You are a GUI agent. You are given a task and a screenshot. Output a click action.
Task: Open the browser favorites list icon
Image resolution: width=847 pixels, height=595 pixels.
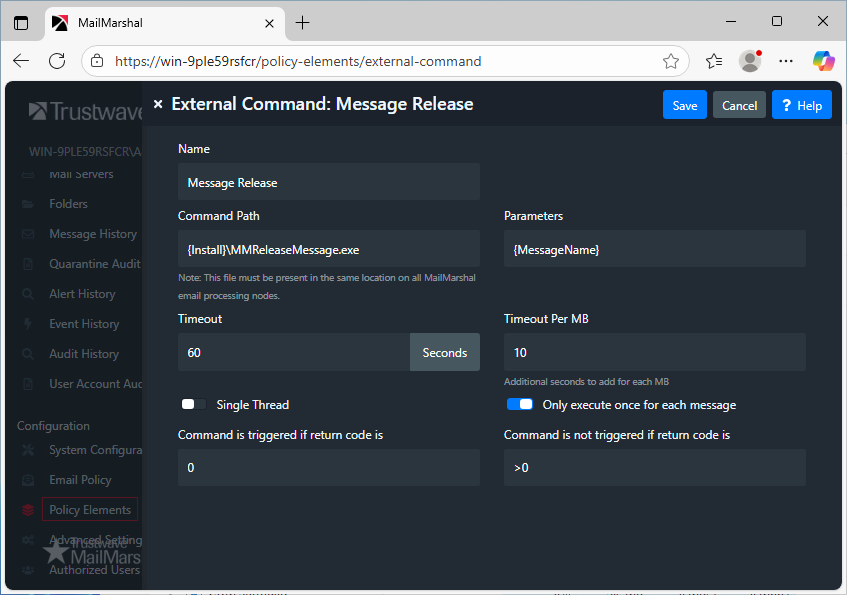[714, 61]
